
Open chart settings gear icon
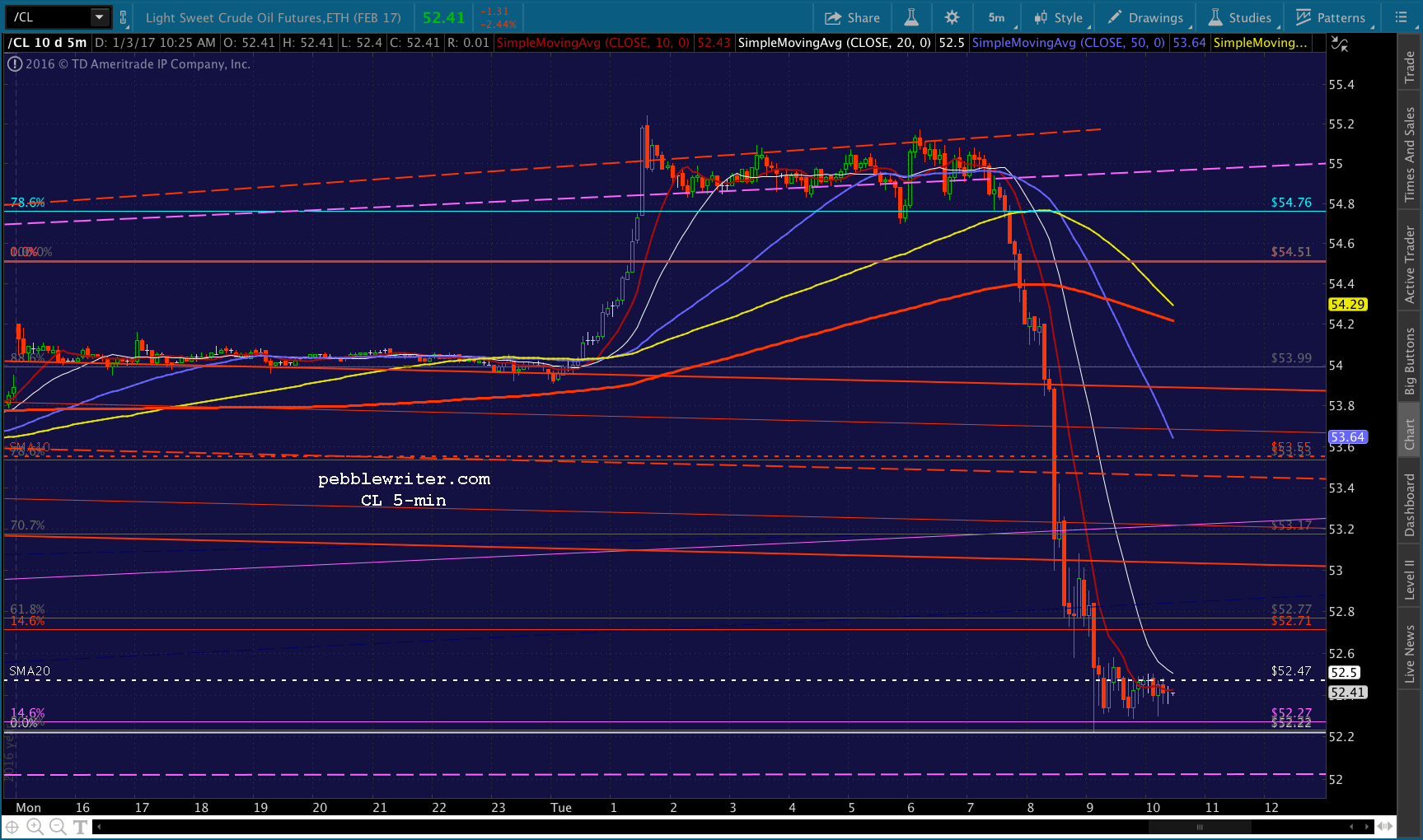(x=952, y=17)
